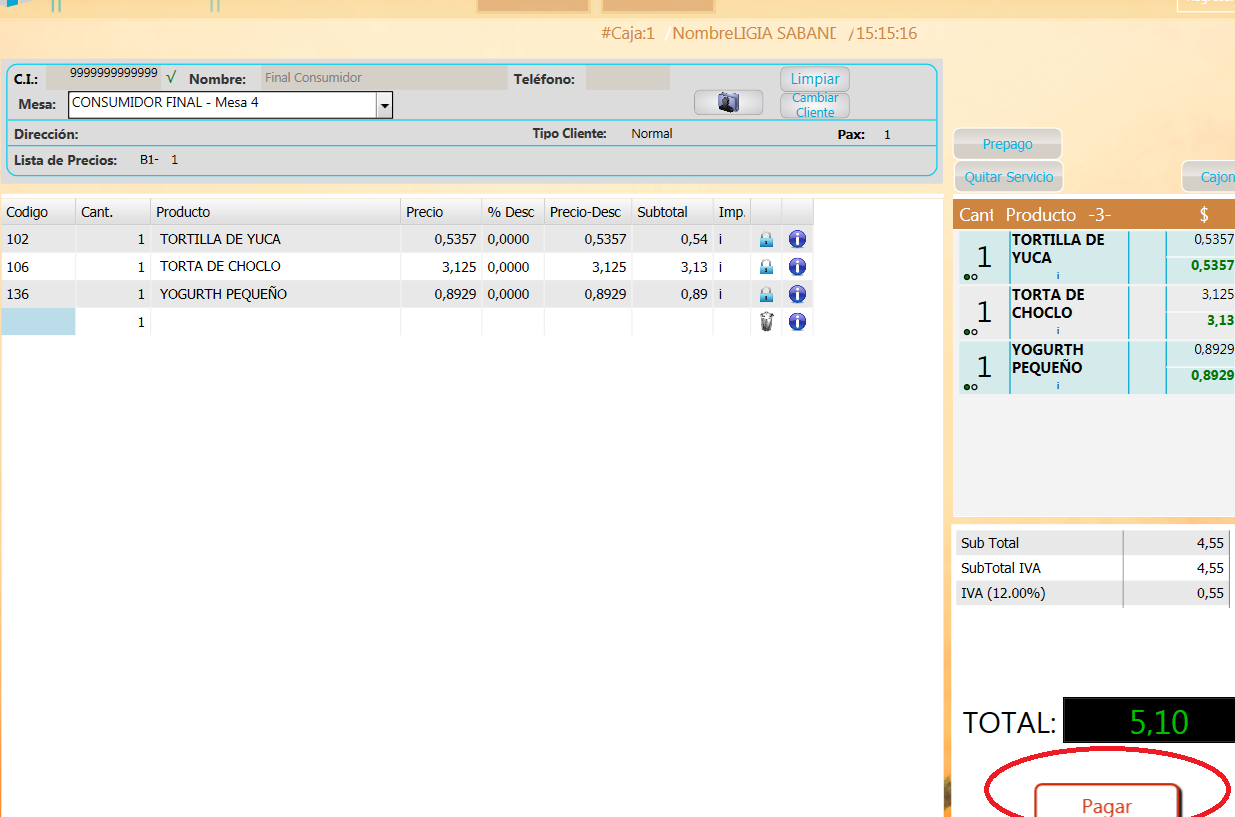The height and width of the screenshot is (817, 1235).
Task: Click the Imp. column header
Action: point(732,212)
